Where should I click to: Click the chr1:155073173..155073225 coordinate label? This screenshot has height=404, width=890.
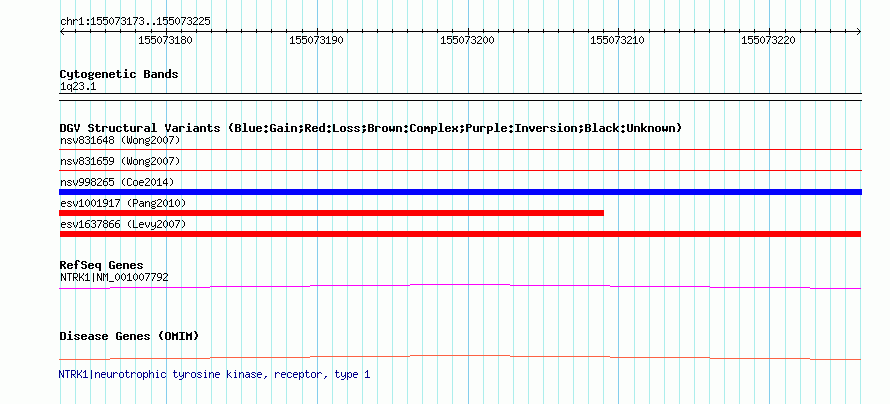[135, 22]
